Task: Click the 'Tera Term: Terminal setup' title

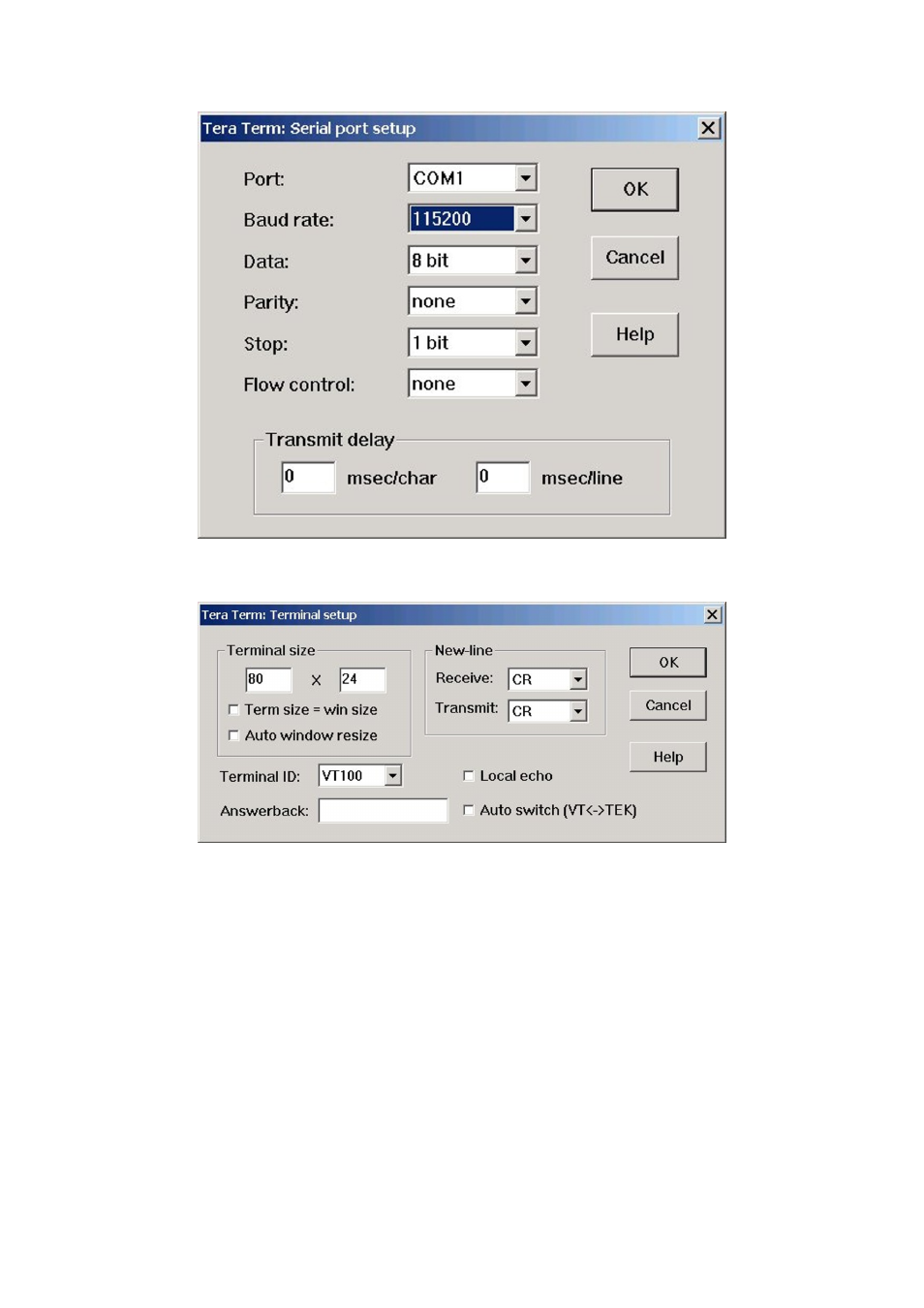Action: 279,614
